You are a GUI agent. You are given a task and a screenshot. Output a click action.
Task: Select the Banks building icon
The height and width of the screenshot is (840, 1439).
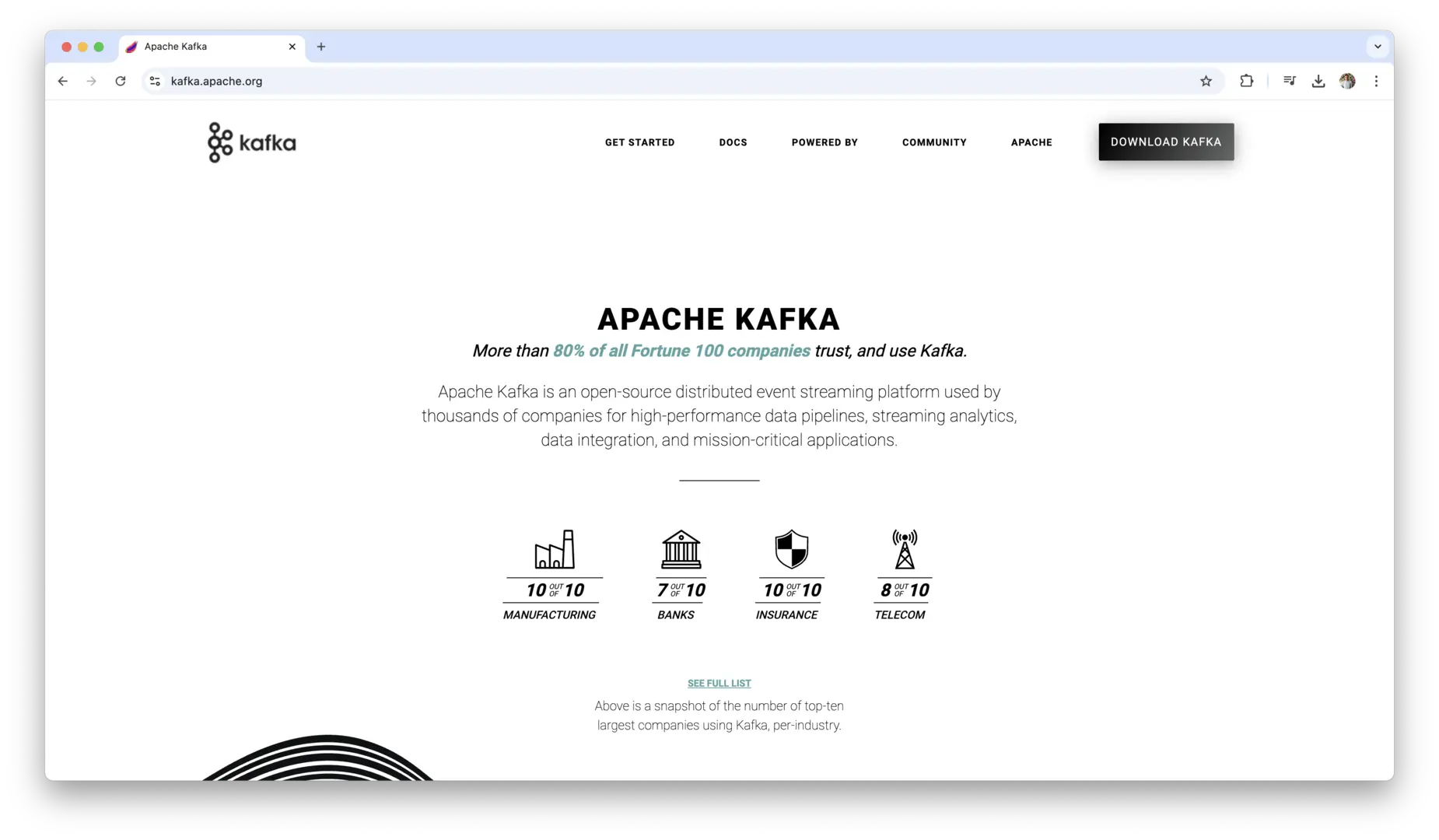[680, 551]
